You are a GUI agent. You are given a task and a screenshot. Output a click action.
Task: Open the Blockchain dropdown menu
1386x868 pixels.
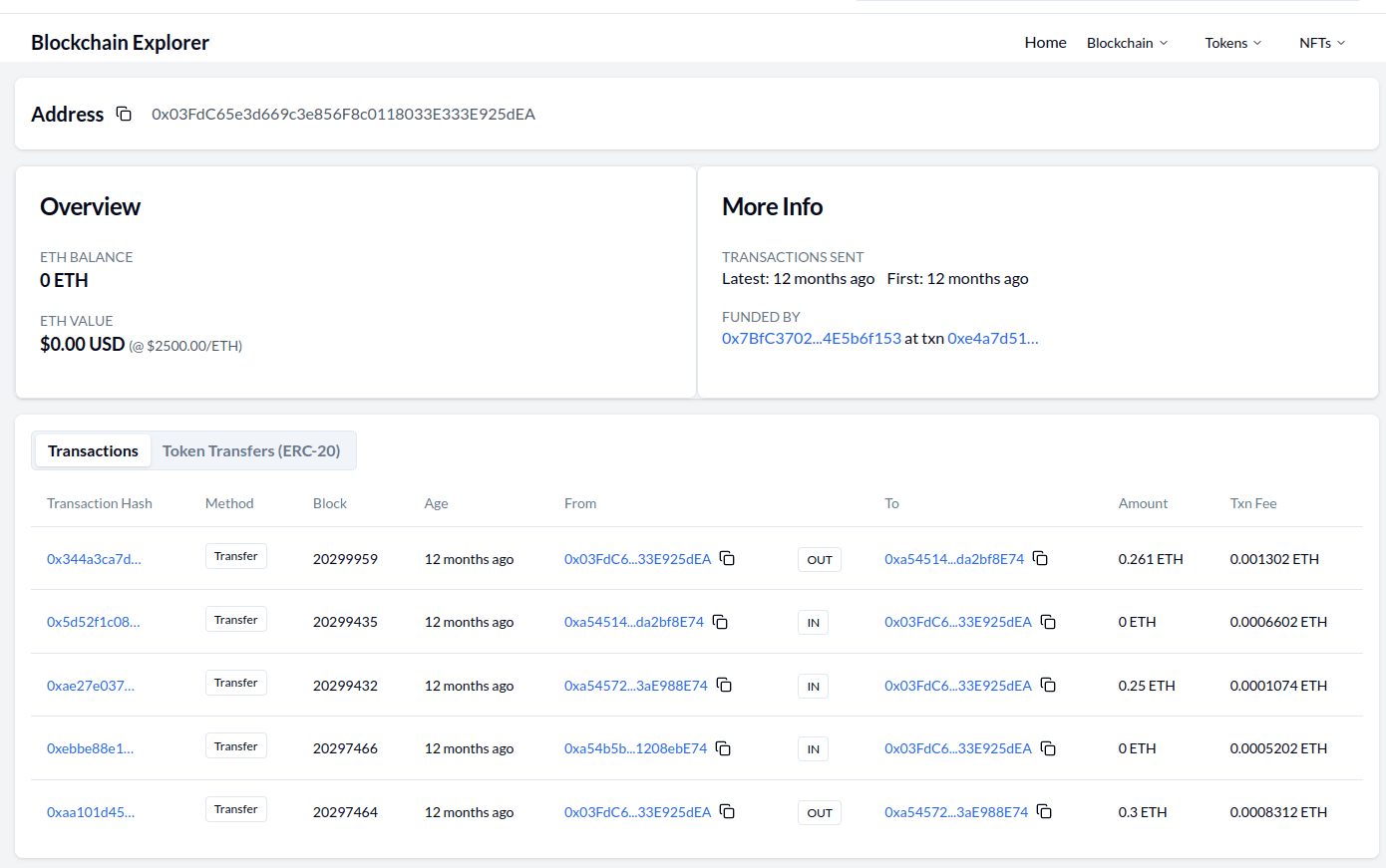(1127, 43)
